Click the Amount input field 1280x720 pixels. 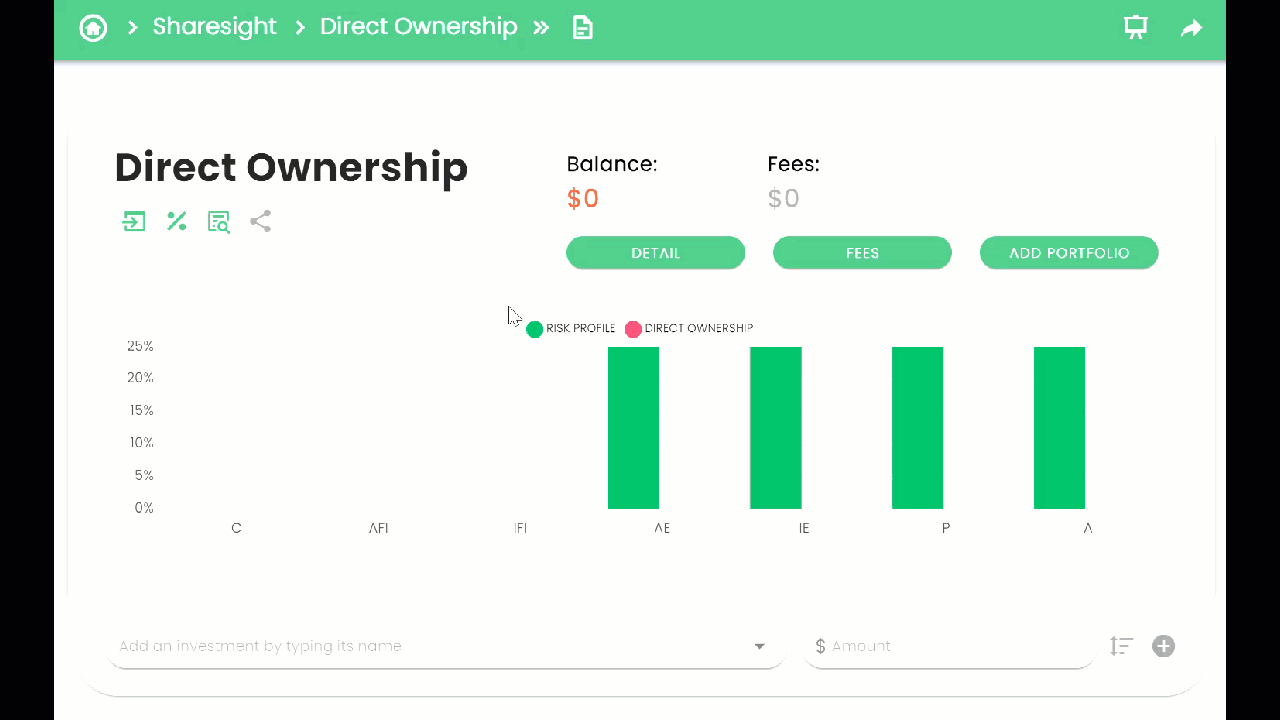coord(949,646)
